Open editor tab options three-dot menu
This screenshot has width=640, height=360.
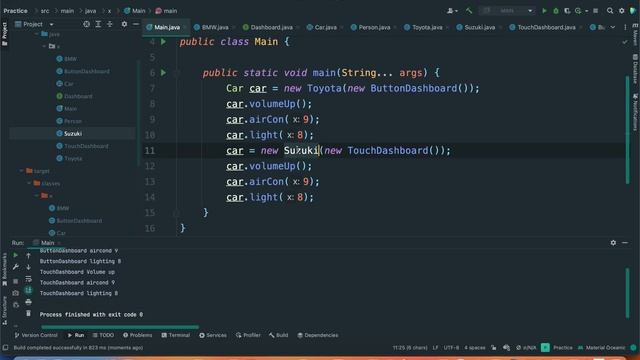coord(625,27)
